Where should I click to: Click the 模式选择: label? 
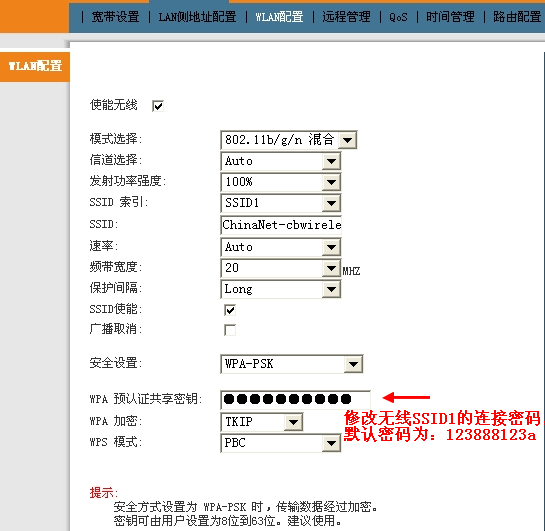click(116, 139)
